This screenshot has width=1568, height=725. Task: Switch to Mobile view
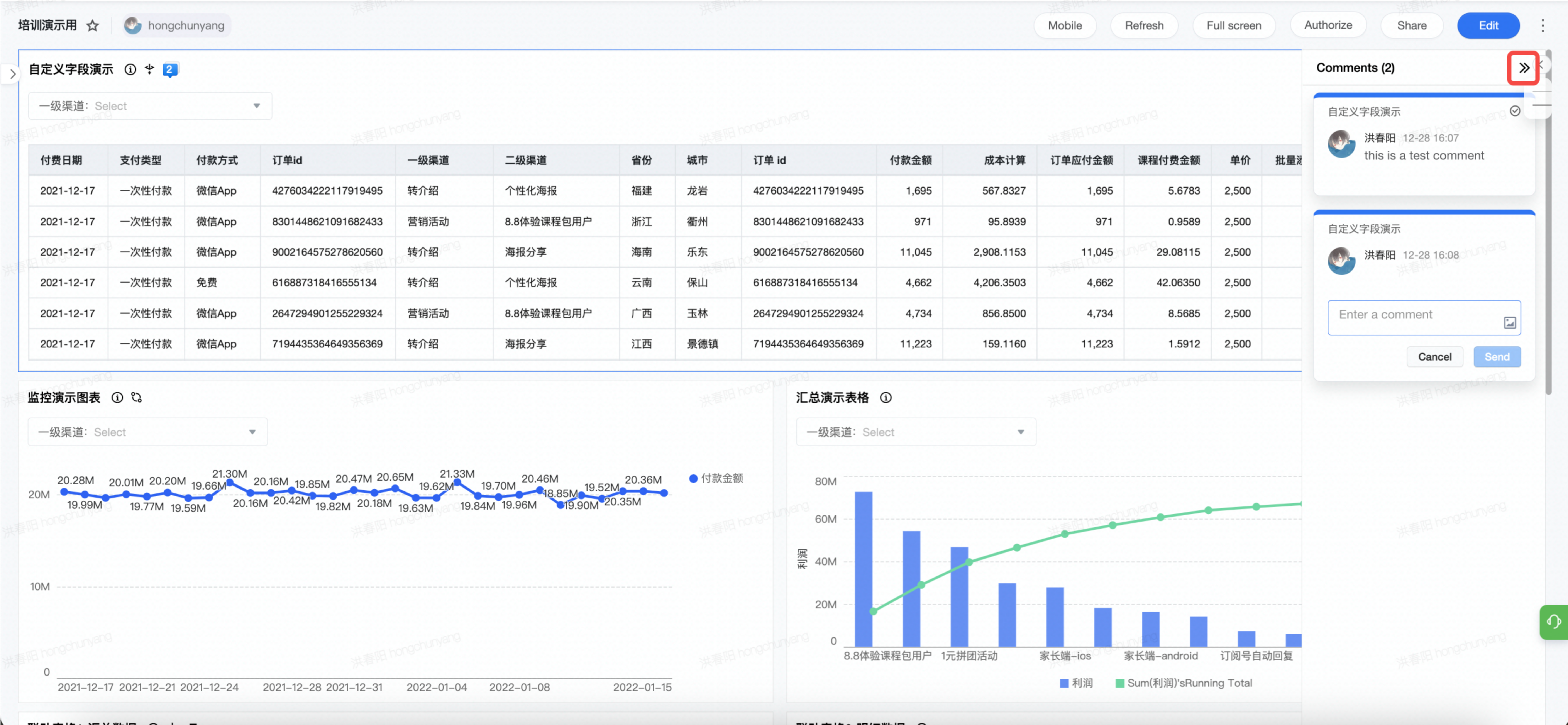pos(1065,25)
